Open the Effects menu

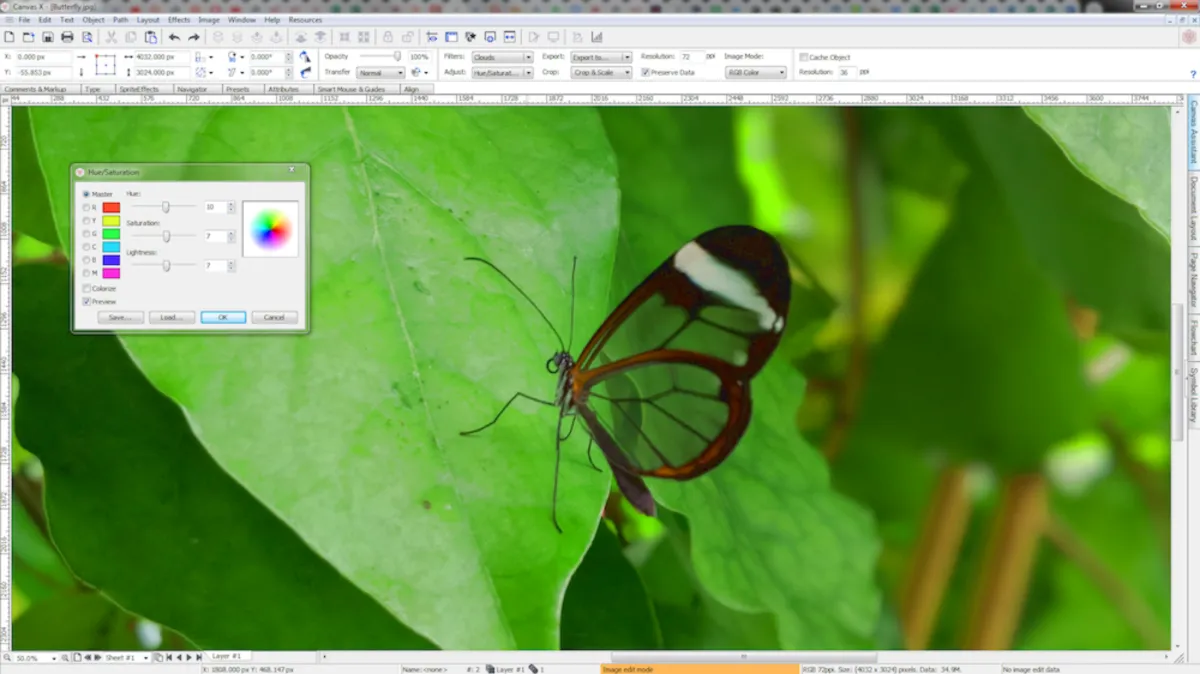179,20
